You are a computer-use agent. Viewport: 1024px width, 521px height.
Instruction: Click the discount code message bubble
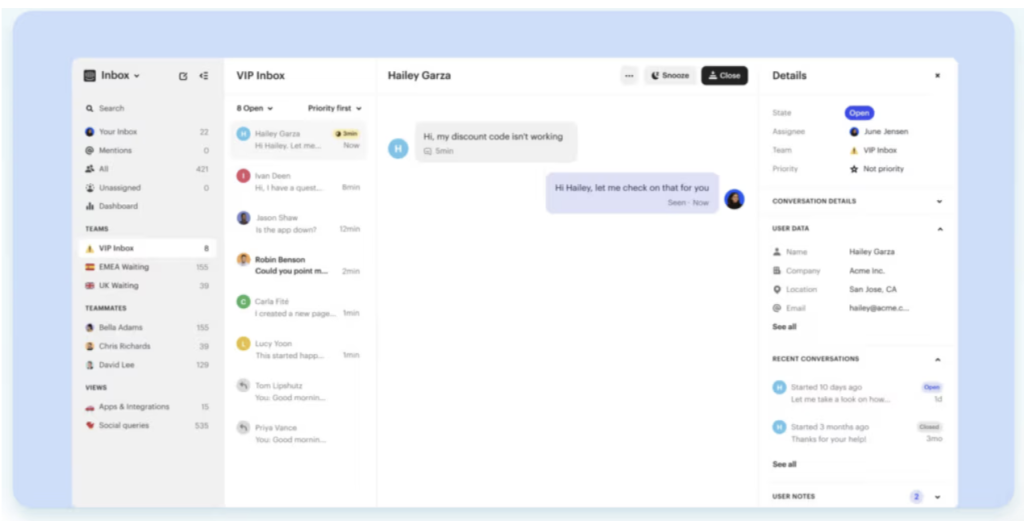(x=496, y=142)
